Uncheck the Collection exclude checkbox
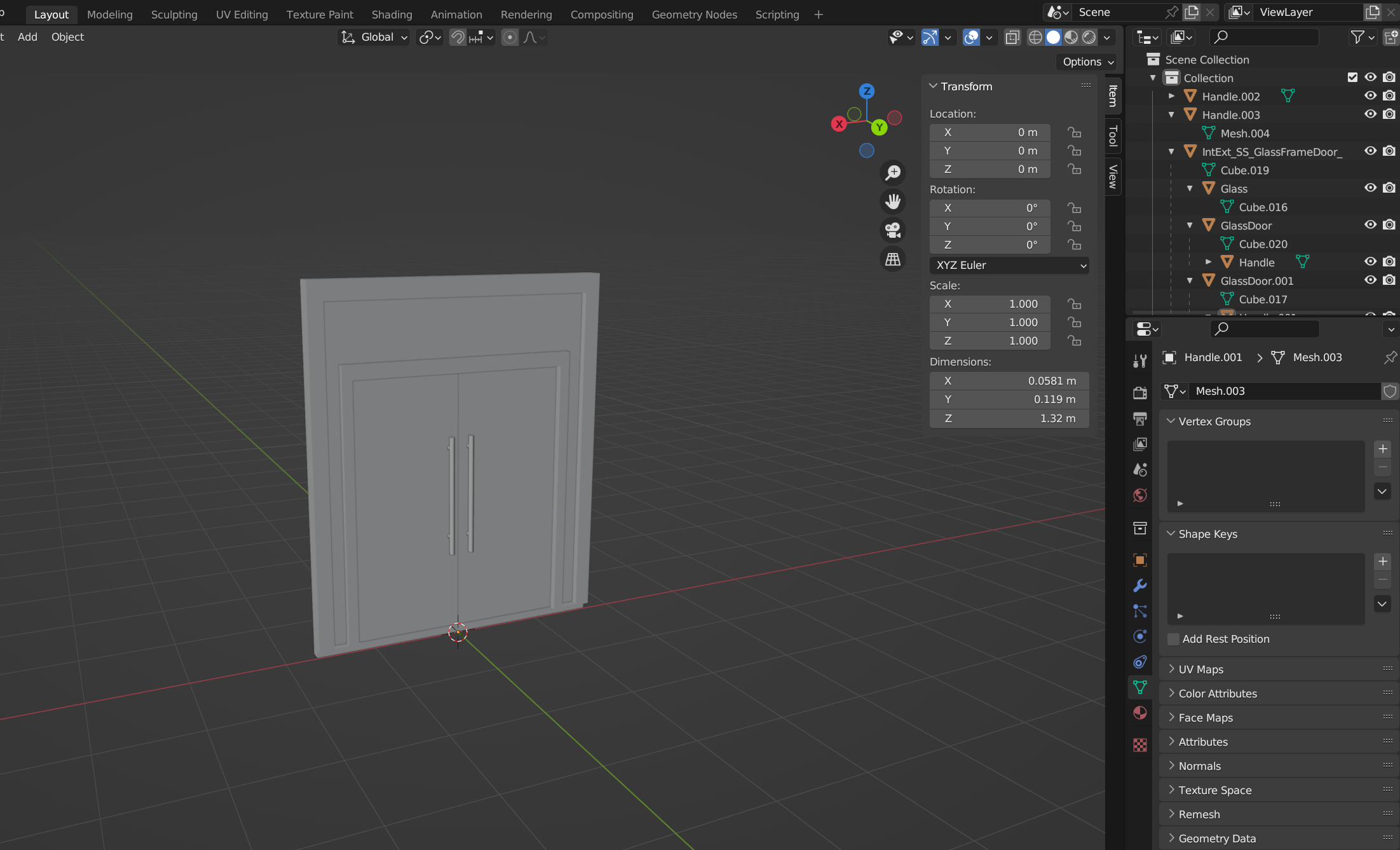Screen dimensions: 1400x850 tap(1352, 78)
